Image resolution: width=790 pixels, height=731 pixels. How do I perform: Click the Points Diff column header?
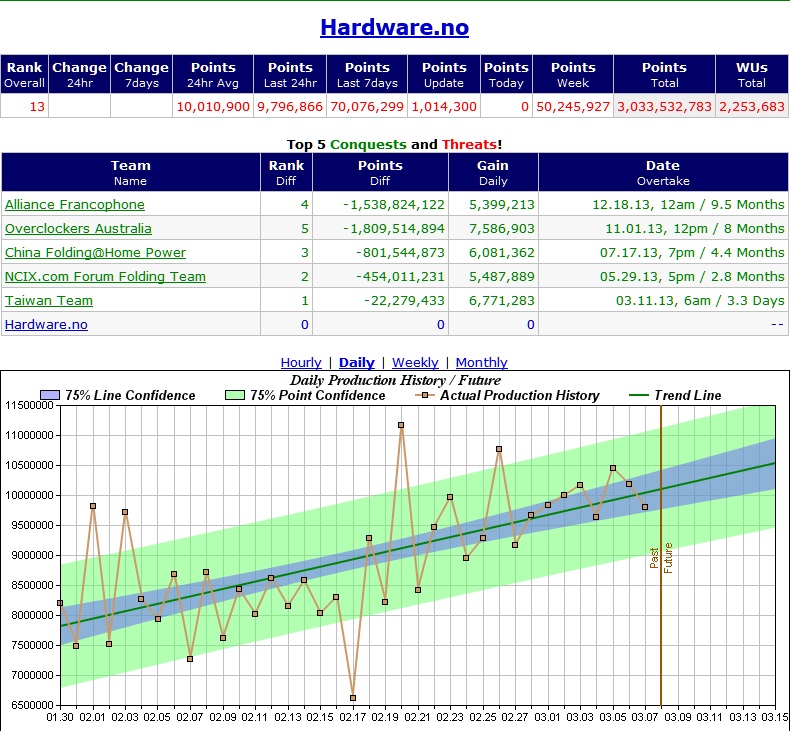tap(380, 172)
